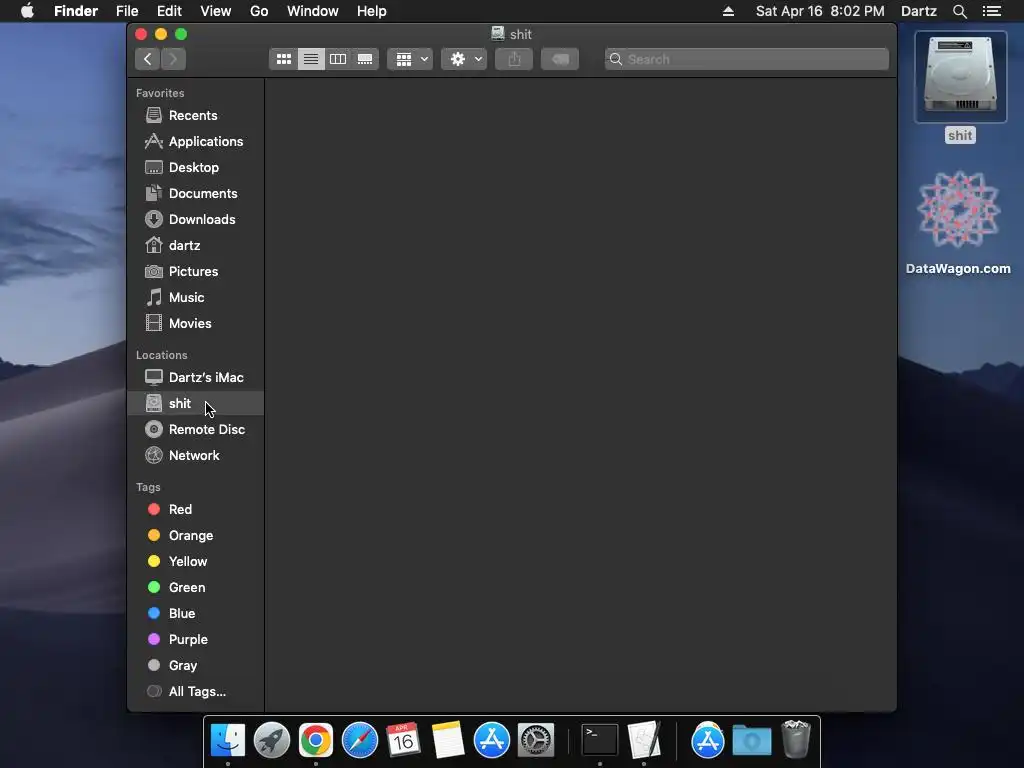Open the gear Action menu
The width and height of the screenshot is (1024, 768).
tap(464, 59)
